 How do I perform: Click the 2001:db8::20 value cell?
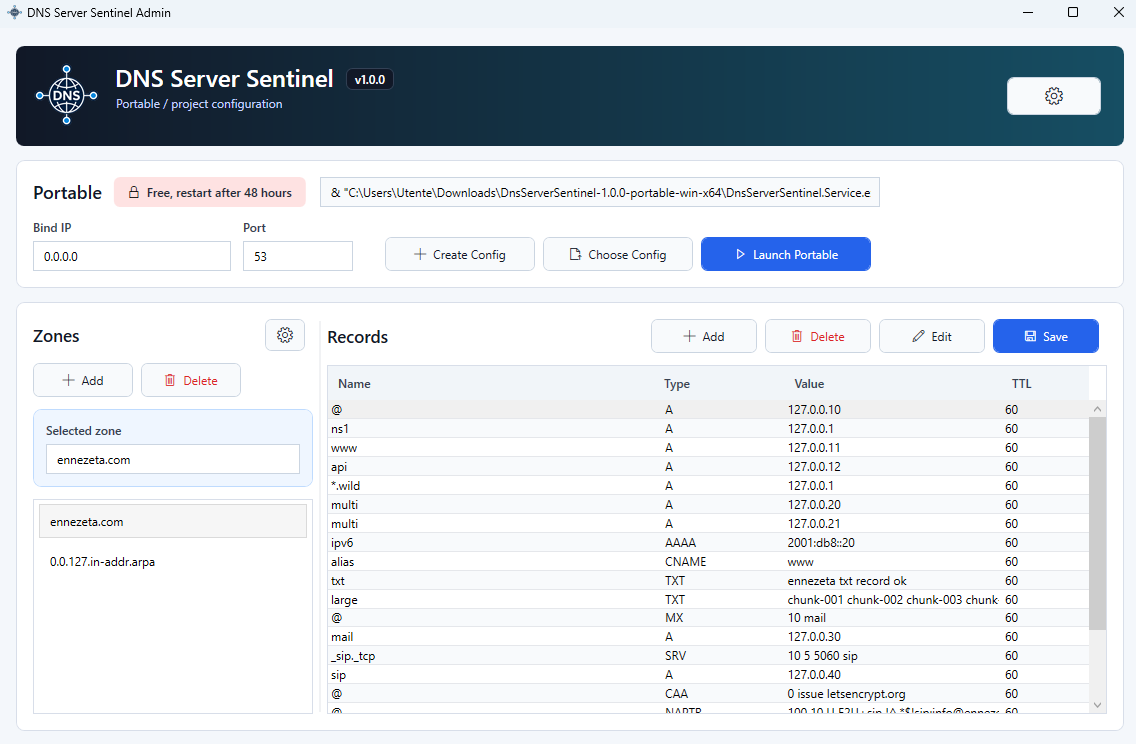821,542
